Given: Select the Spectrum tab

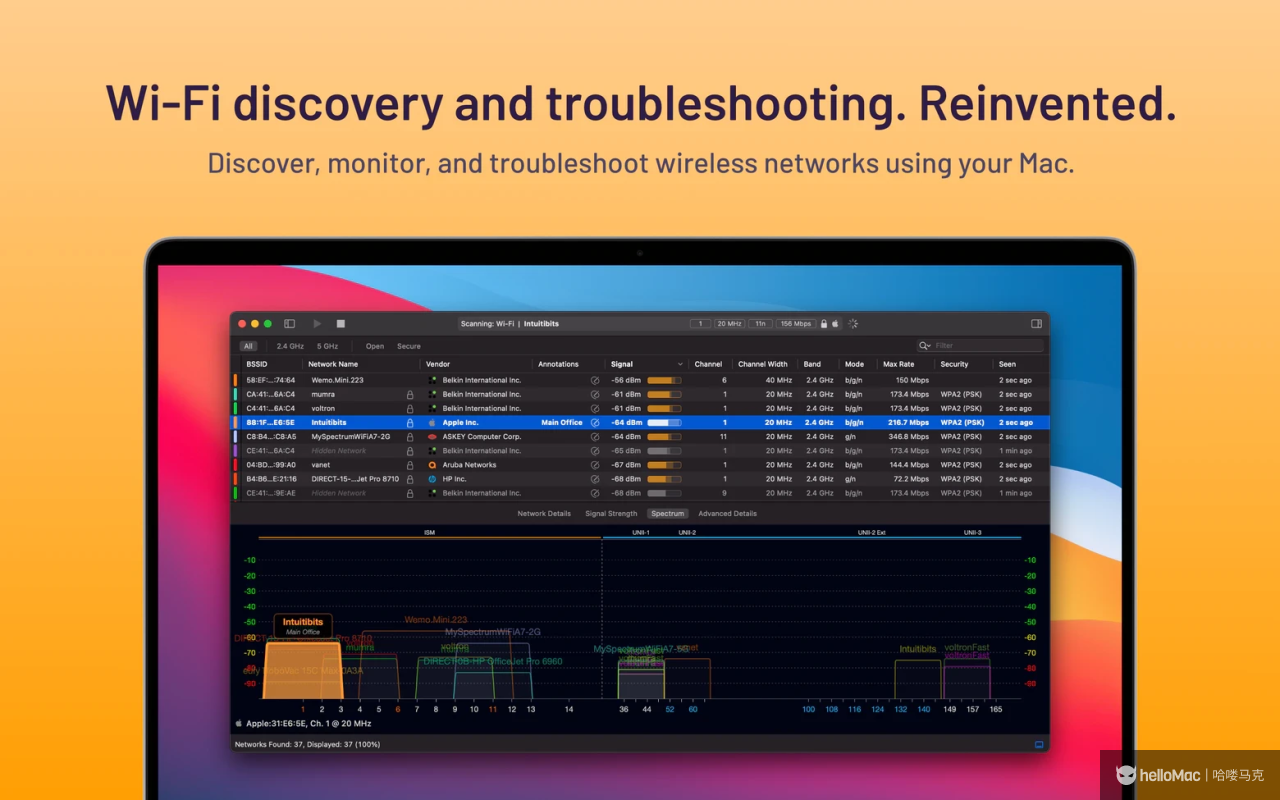Looking at the screenshot, I should coord(667,514).
